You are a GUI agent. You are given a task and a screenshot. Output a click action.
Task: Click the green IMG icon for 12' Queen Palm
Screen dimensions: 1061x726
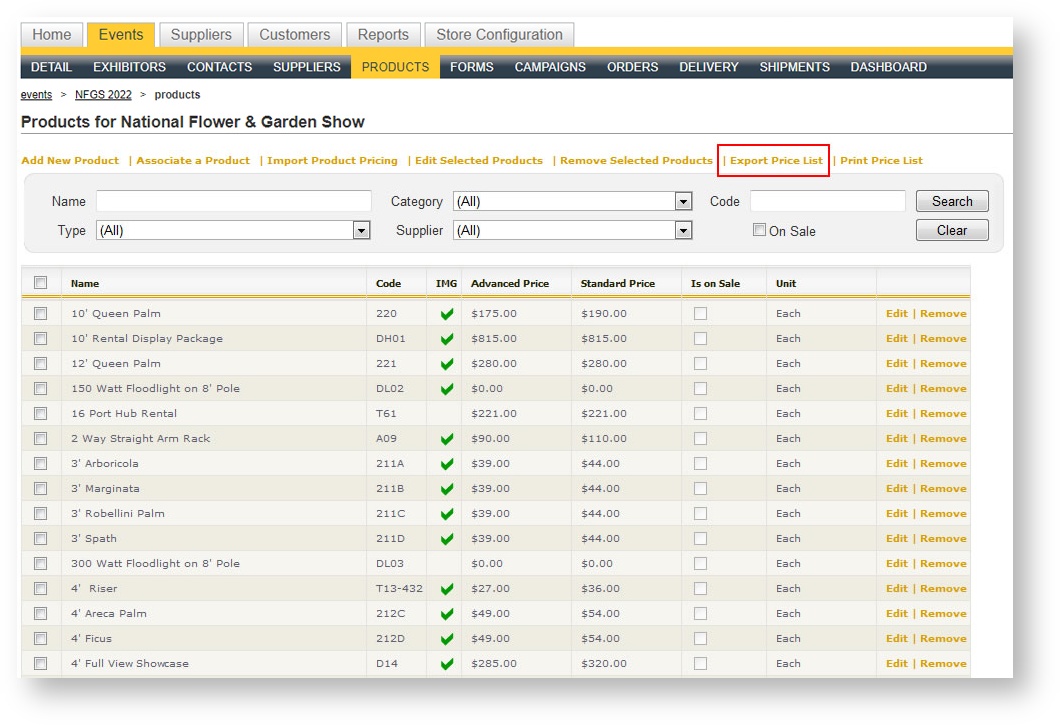click(445, 363)
